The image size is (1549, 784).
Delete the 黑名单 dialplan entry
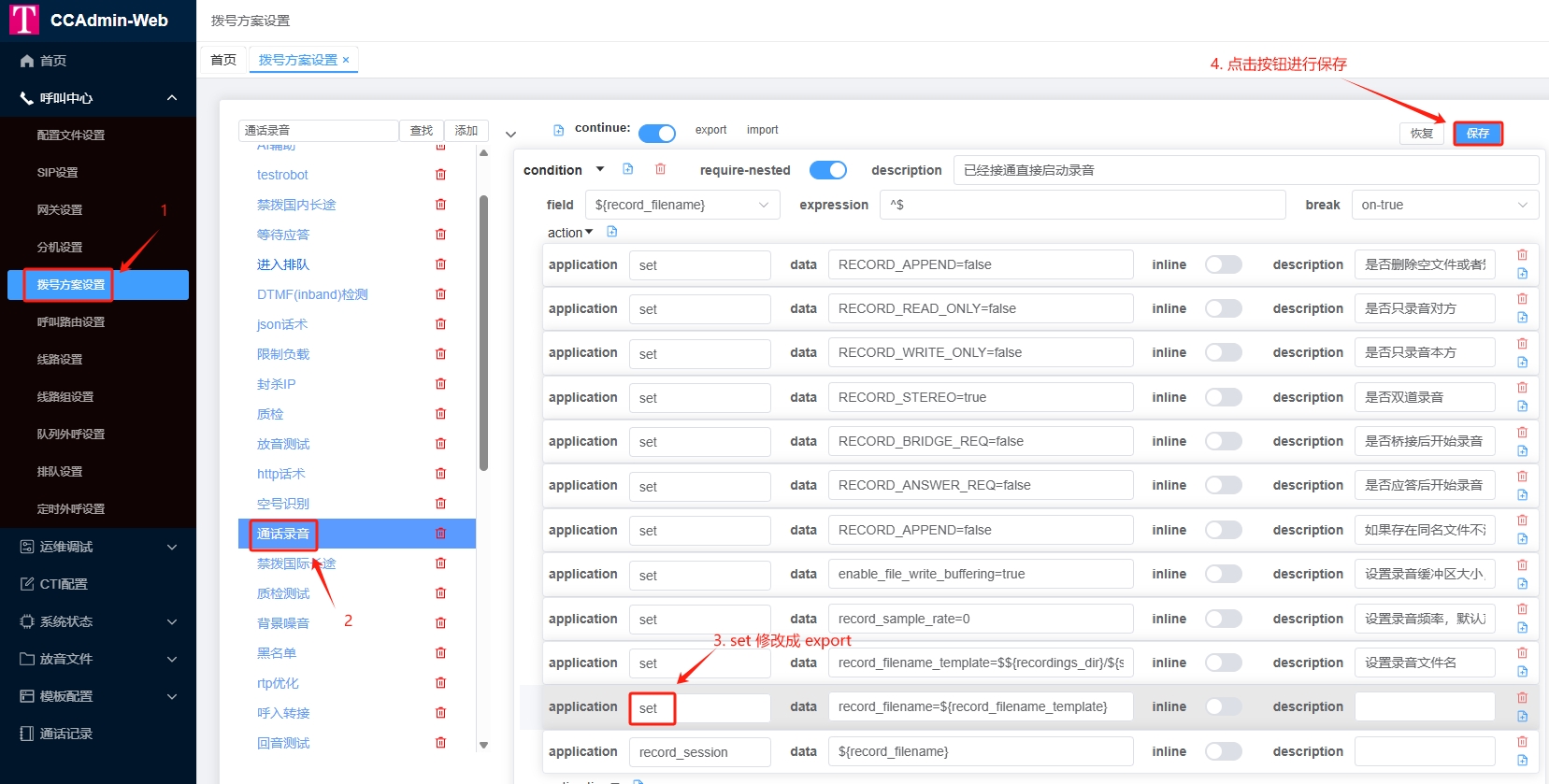440,653
